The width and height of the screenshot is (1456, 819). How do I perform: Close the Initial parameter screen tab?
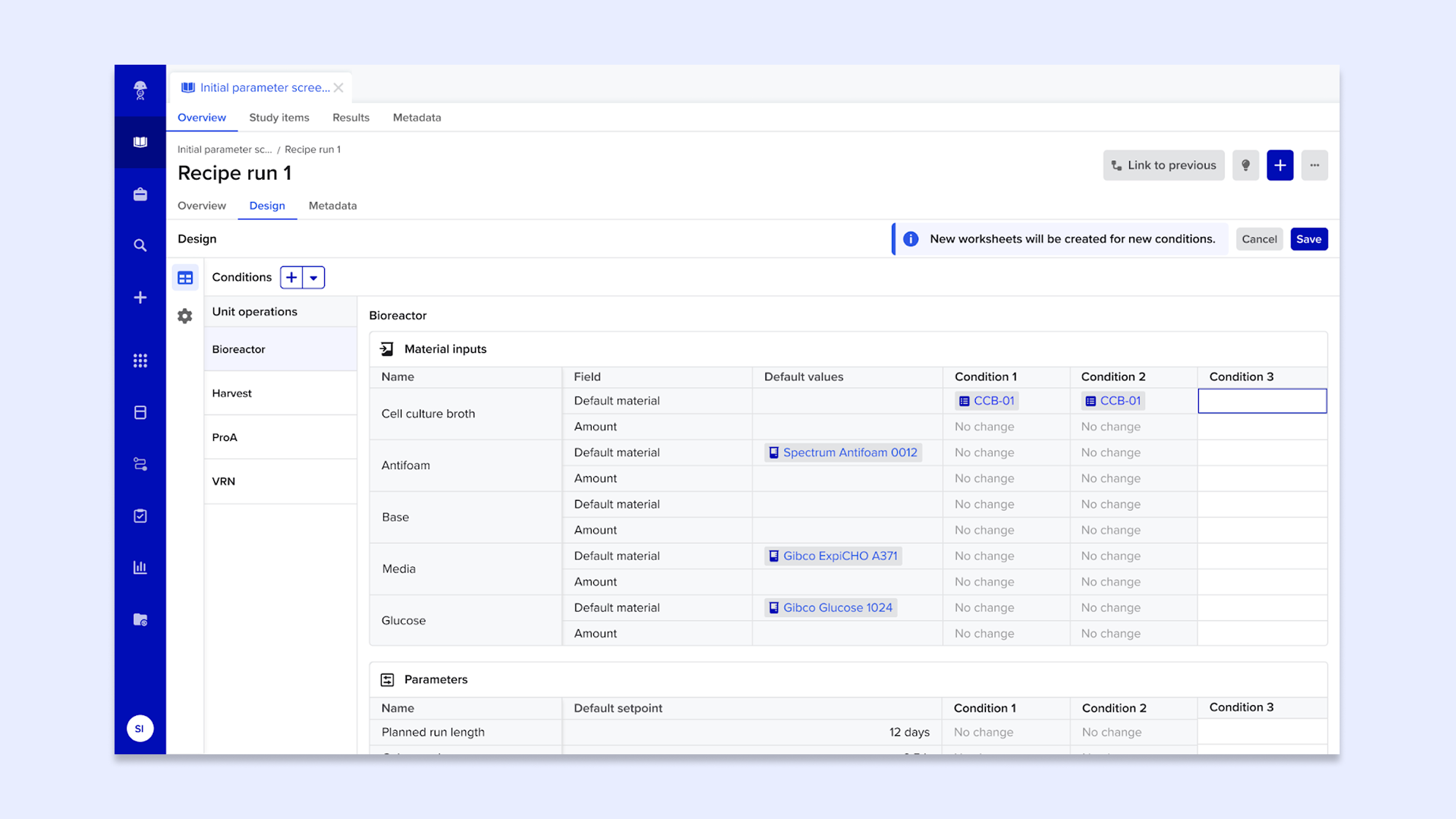(338, 88)
